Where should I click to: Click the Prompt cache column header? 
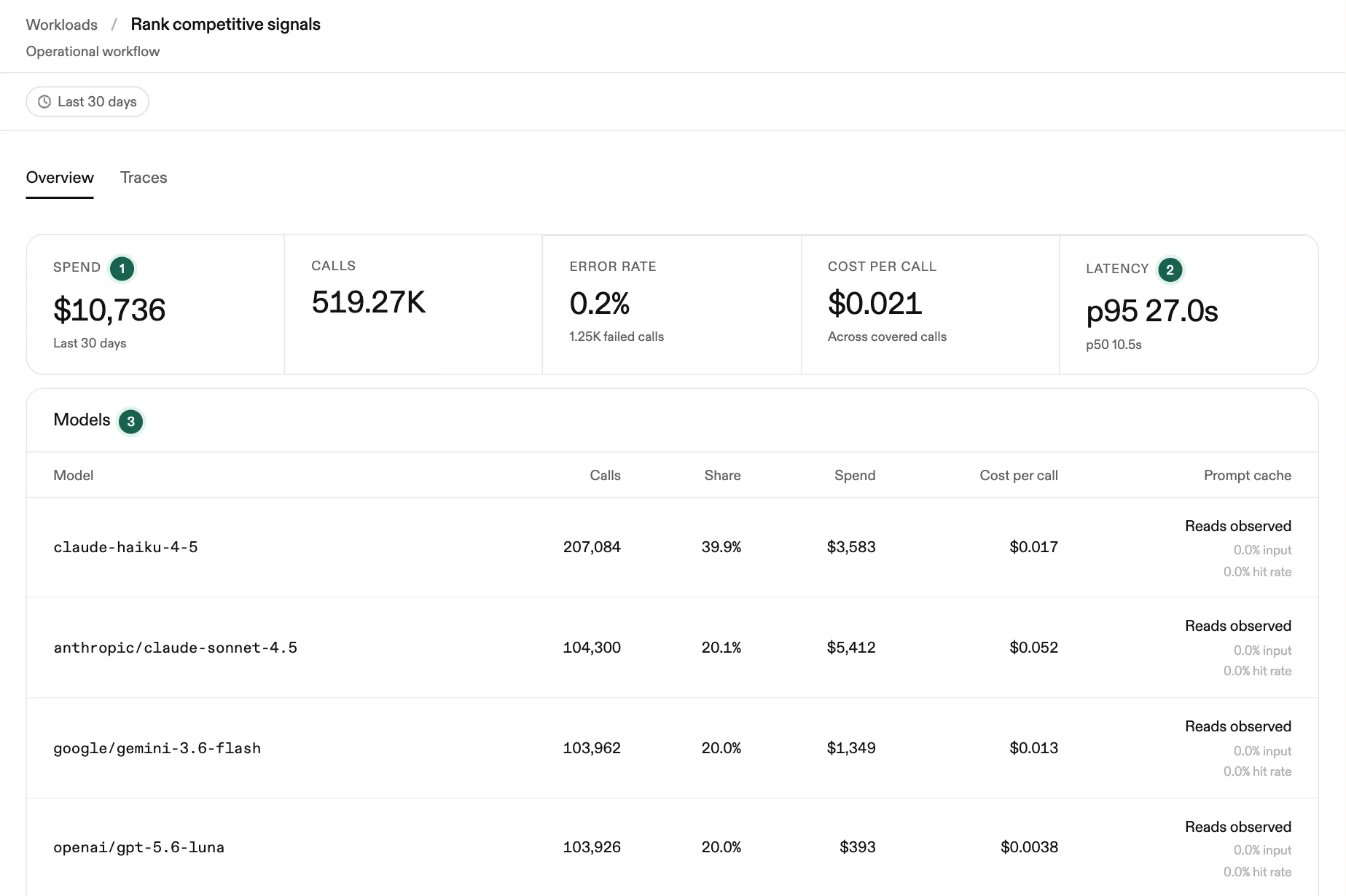click(x=1248, y=476)
